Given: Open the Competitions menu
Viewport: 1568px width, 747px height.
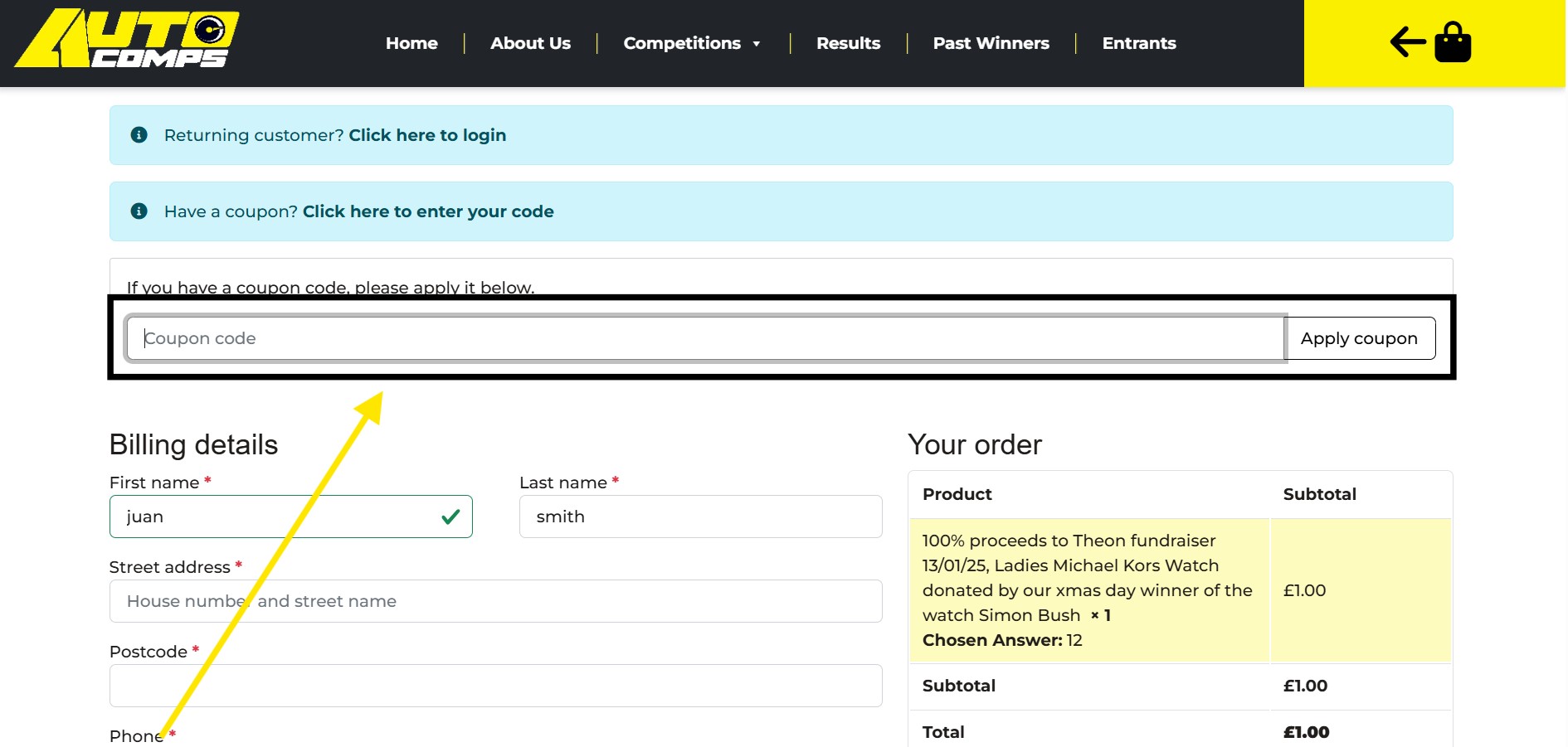Looking at the screenshot, I should [x=682, y=43].
